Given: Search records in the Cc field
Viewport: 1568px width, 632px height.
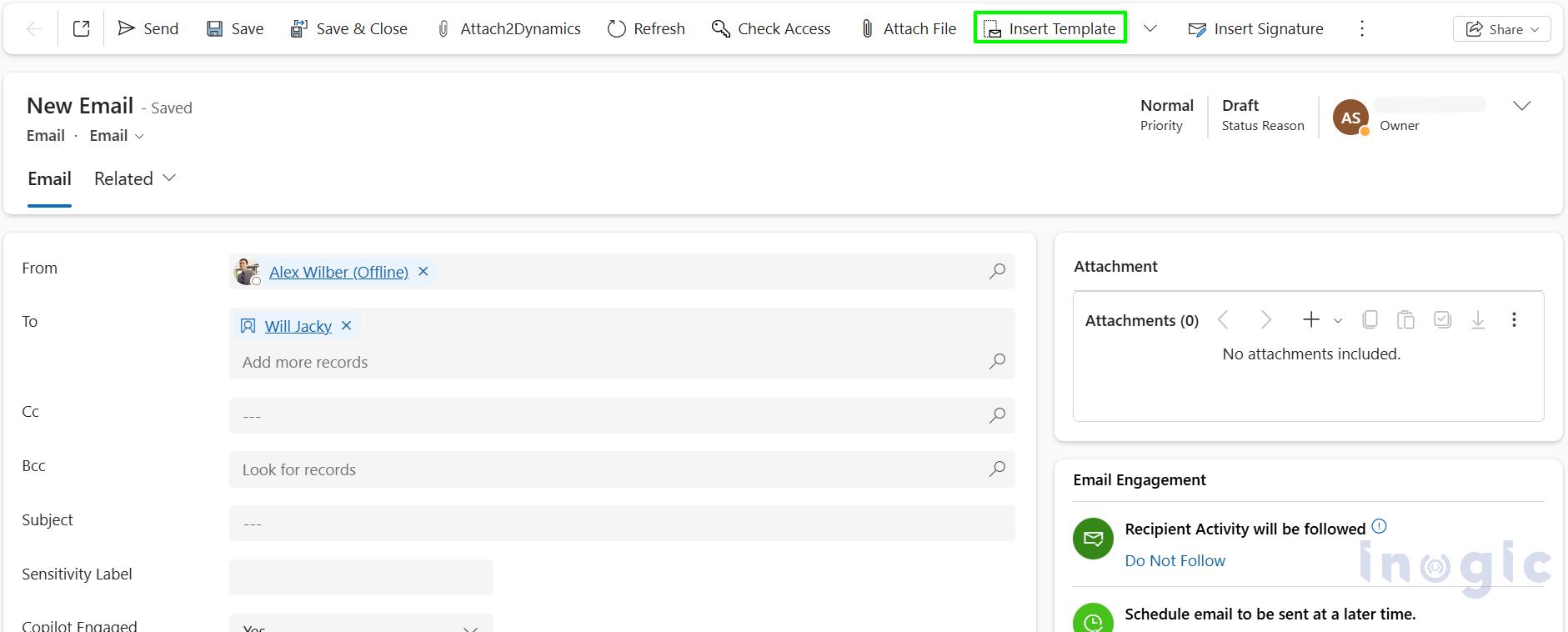Looking at the screenshot, I should pyautogui.click(x=997, y=415).
